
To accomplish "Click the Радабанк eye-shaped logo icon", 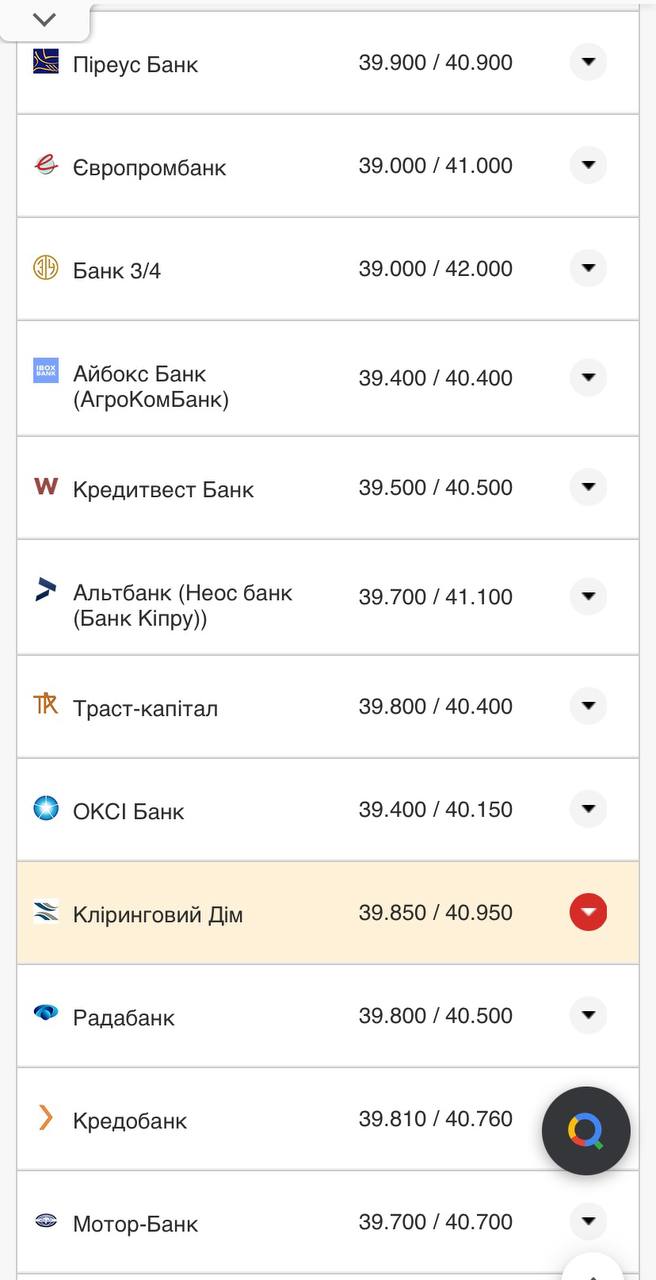I will pos(44,1014).
